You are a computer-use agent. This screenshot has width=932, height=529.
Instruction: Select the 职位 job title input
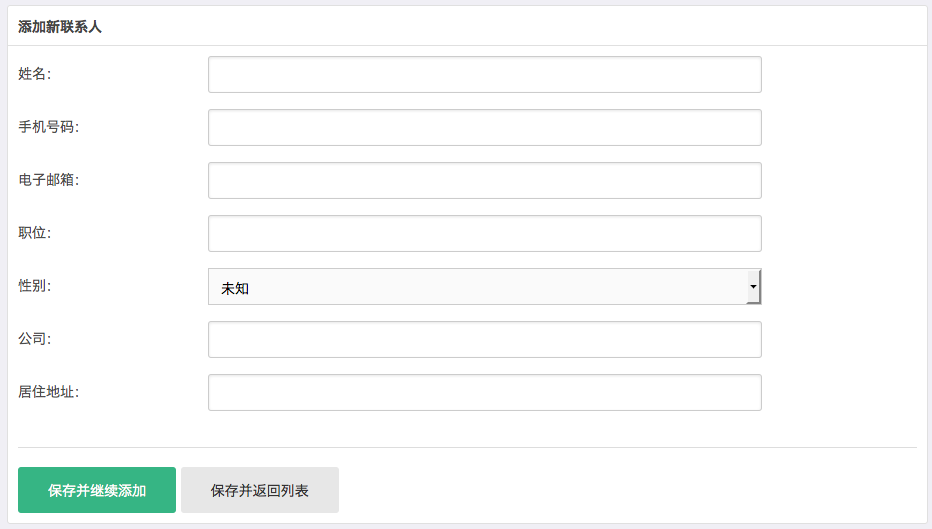(484, 234)
